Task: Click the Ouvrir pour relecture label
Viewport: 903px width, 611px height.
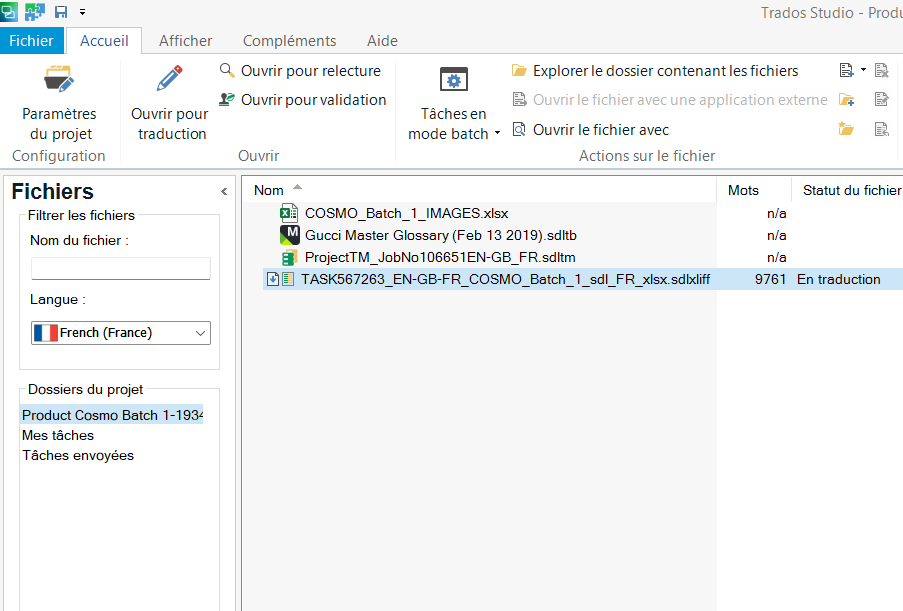Action: pos(311,71)
